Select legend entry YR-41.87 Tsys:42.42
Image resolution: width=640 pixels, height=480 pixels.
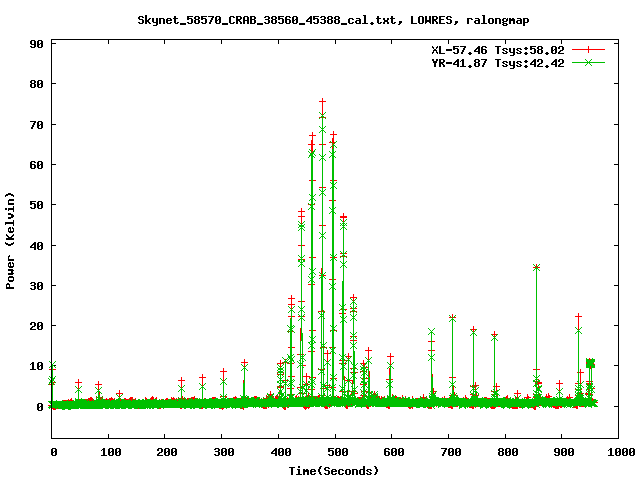(x=498, y=63)
